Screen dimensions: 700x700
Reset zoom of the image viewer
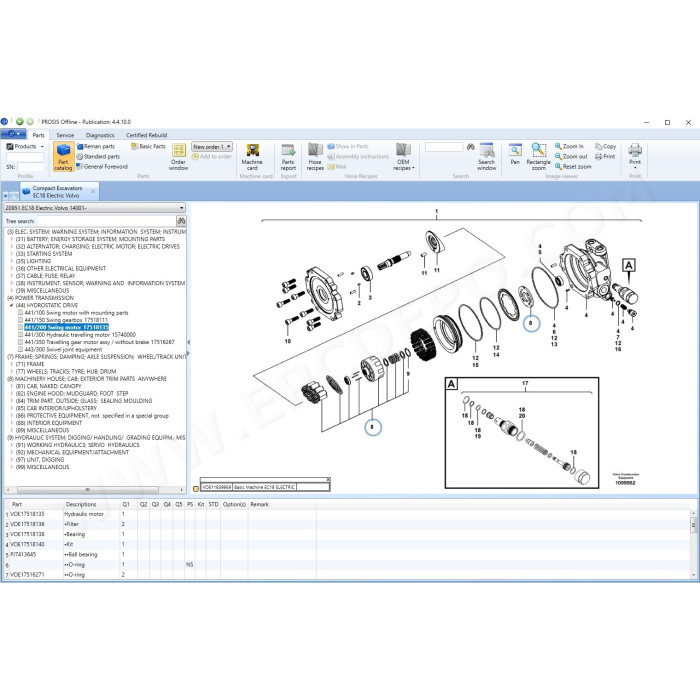pos(573,167)
